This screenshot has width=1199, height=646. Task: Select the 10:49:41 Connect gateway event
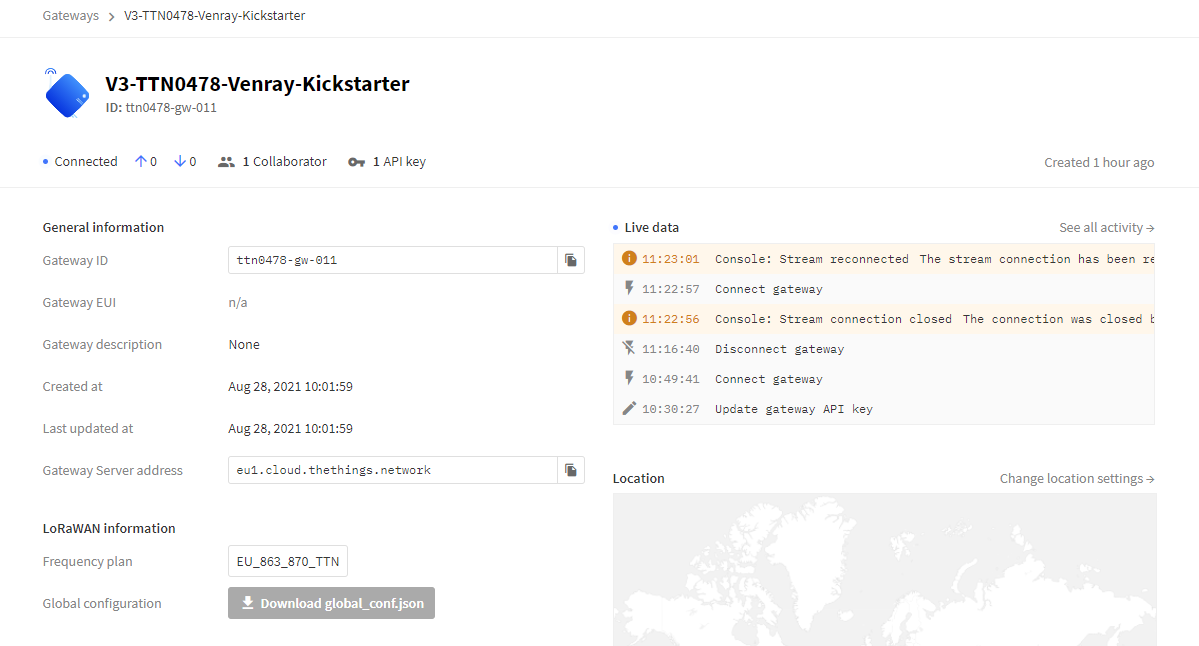[x=884, y=378]
